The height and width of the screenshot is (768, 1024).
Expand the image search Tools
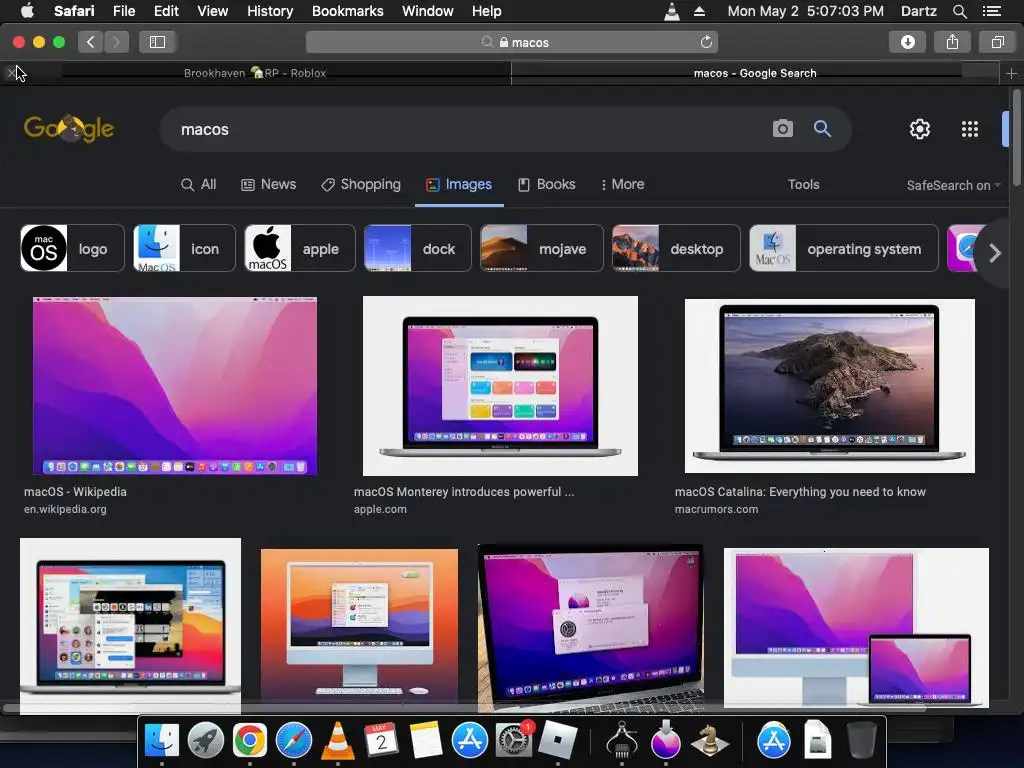(x=803, y=185)
